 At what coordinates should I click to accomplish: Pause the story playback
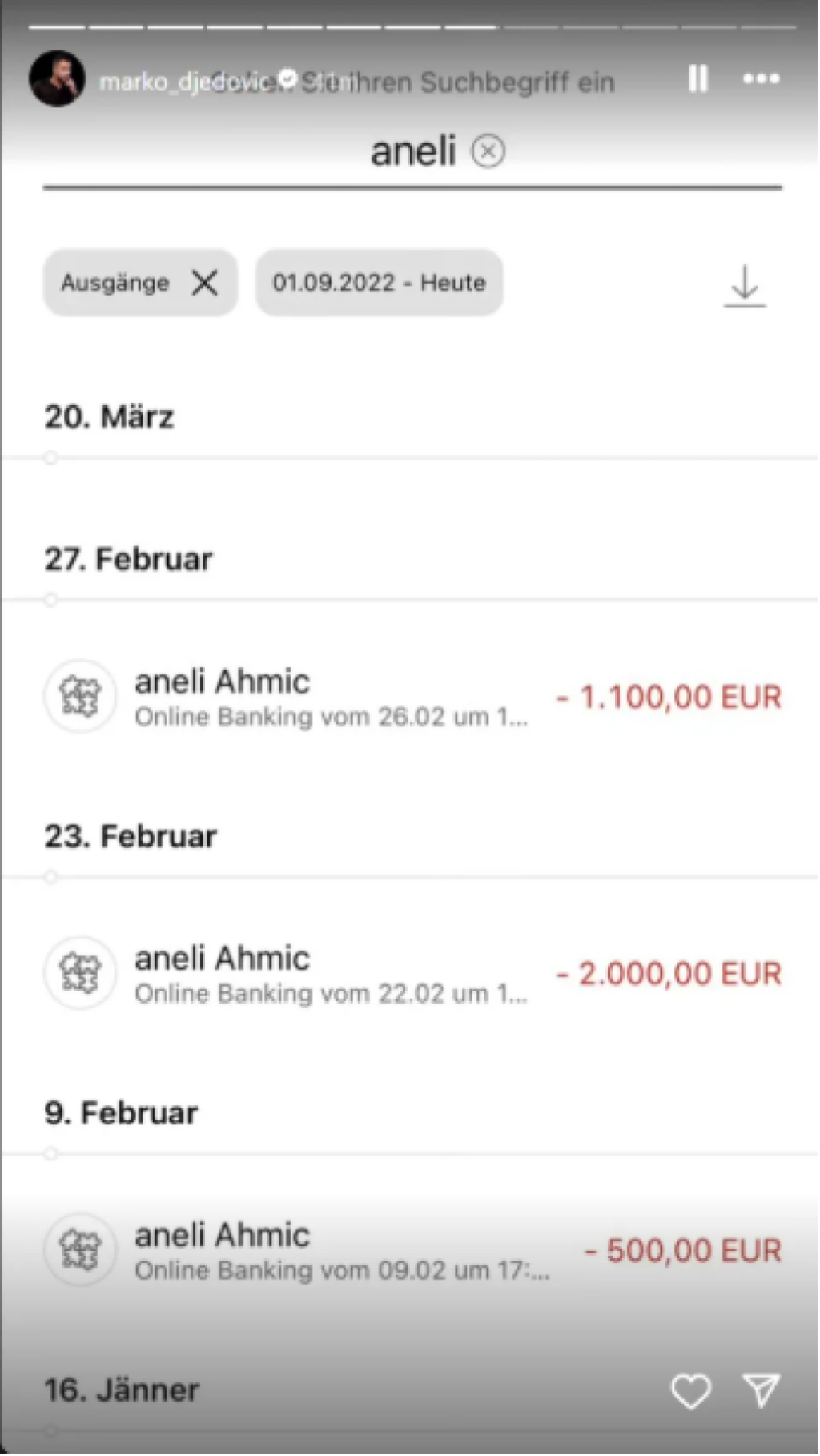pyautogui.click(x=697, y=78)
